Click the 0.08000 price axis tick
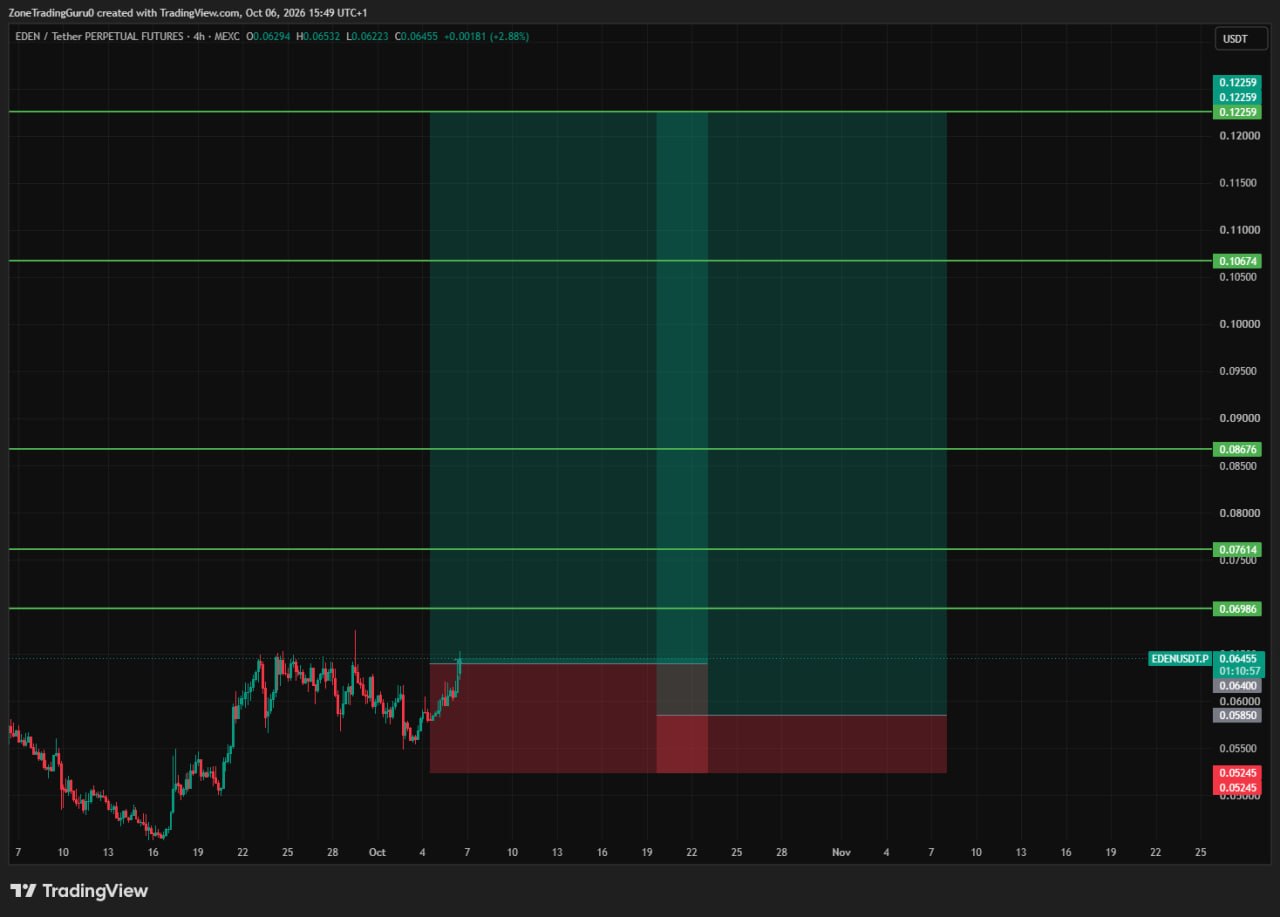1280x917 pixels. [1238, 513]
